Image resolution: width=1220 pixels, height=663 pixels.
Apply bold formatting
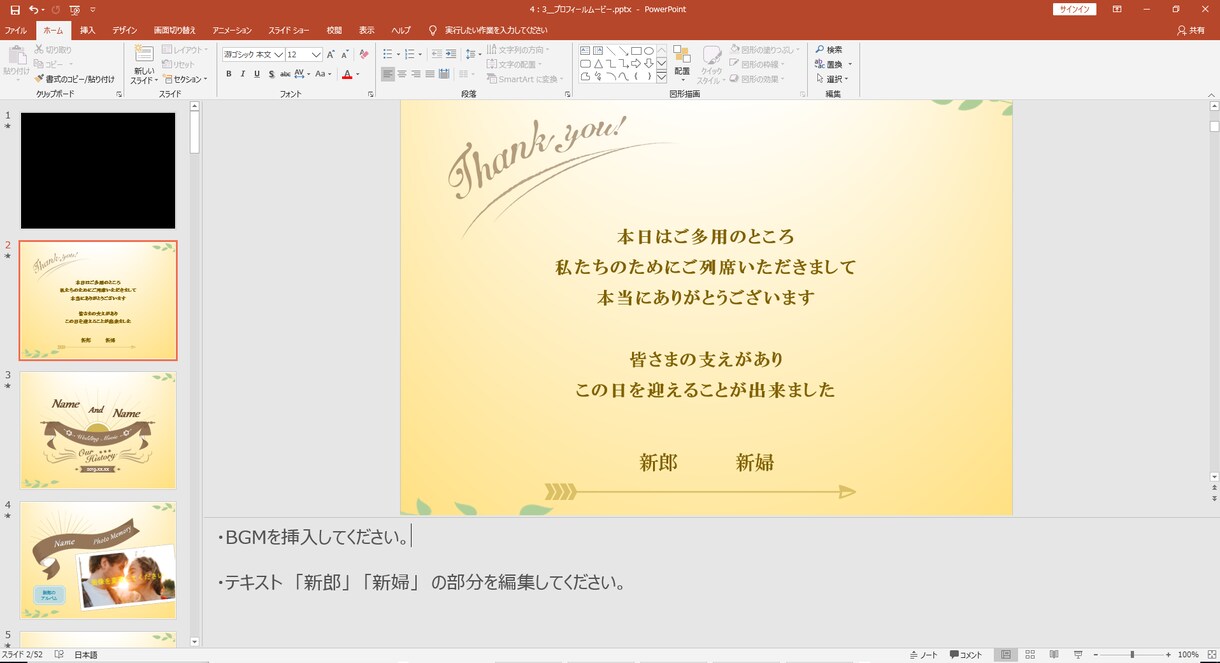coord(229,74)
